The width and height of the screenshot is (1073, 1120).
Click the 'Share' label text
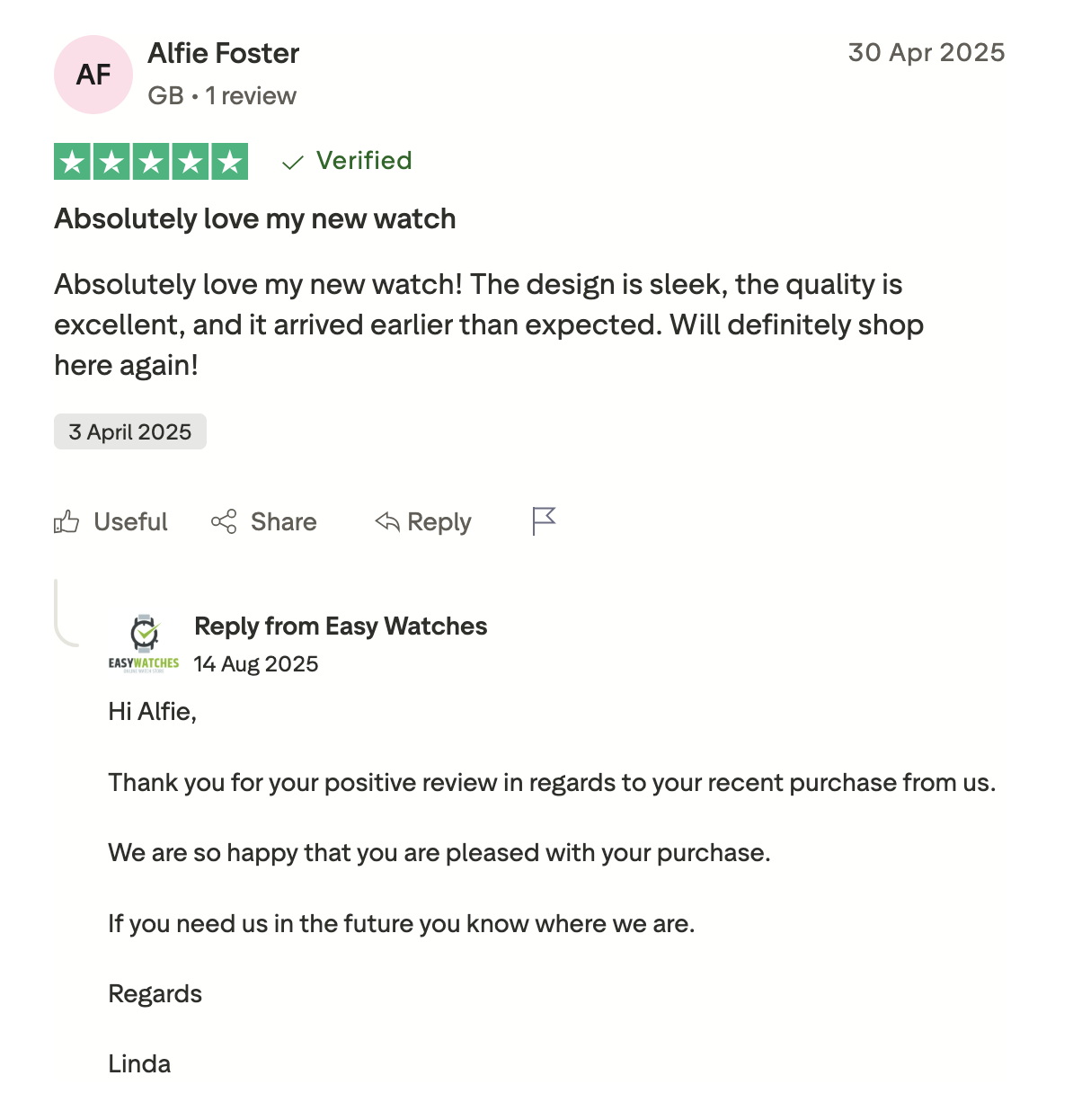coord(284,521)
